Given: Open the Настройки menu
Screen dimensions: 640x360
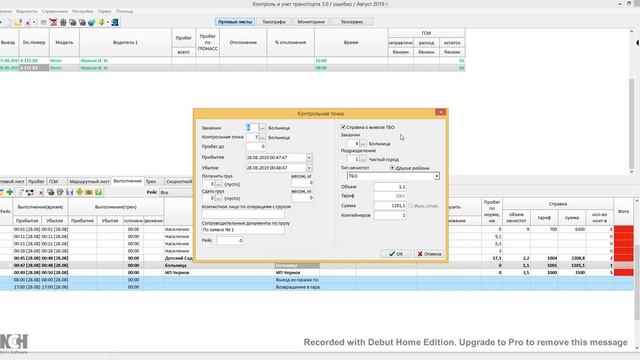Looking at the screenshot, I should tap(82, 11).
